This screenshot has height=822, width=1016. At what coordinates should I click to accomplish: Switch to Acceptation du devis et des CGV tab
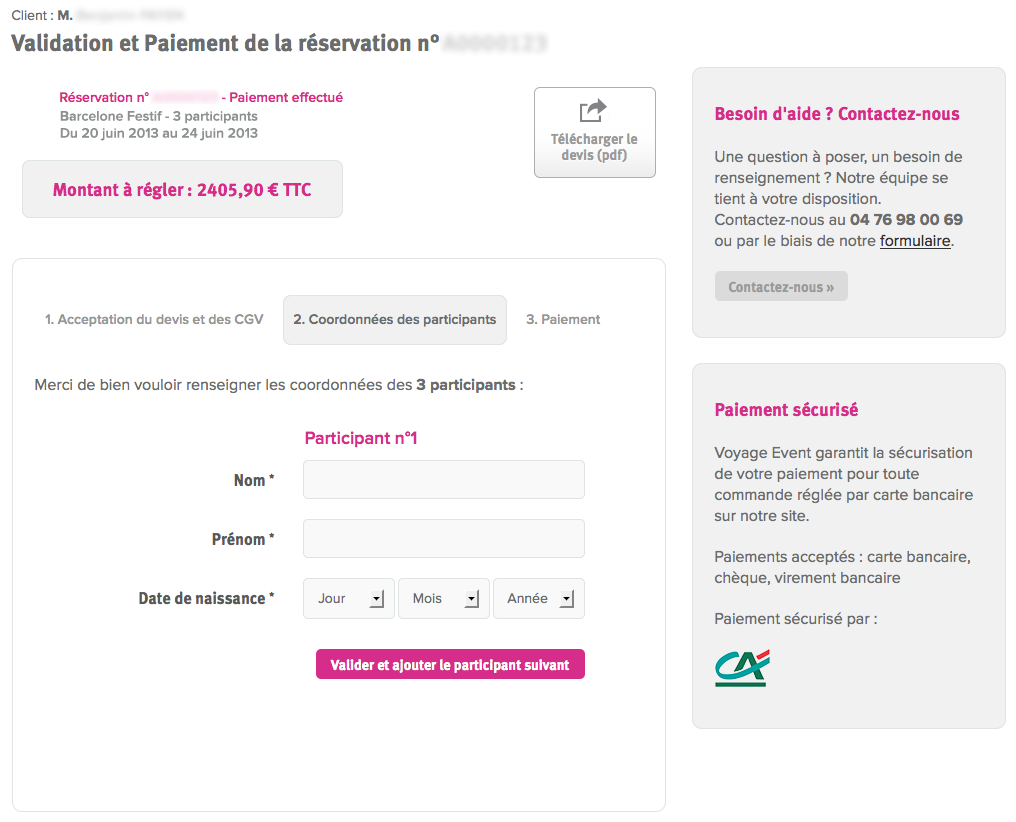click(154, 319)
